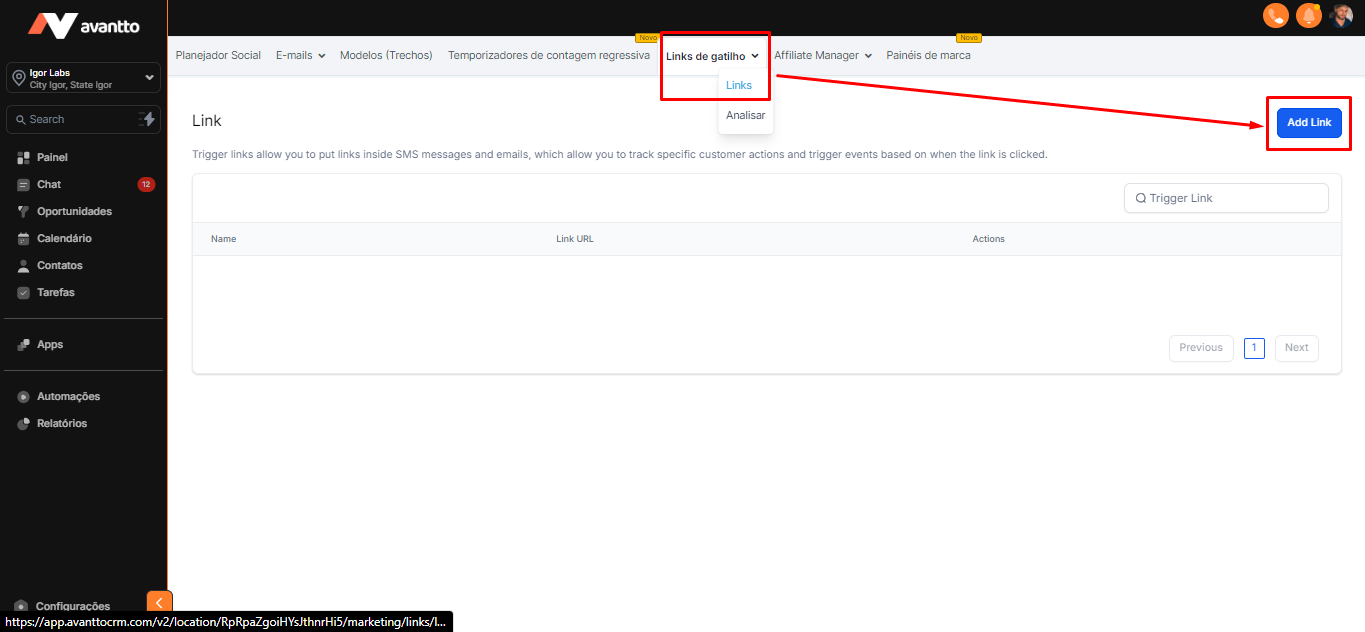Open the Painéis de marca tab
Image resolution: width=1365 pixels, height=632 pixels.
[928, 56]
